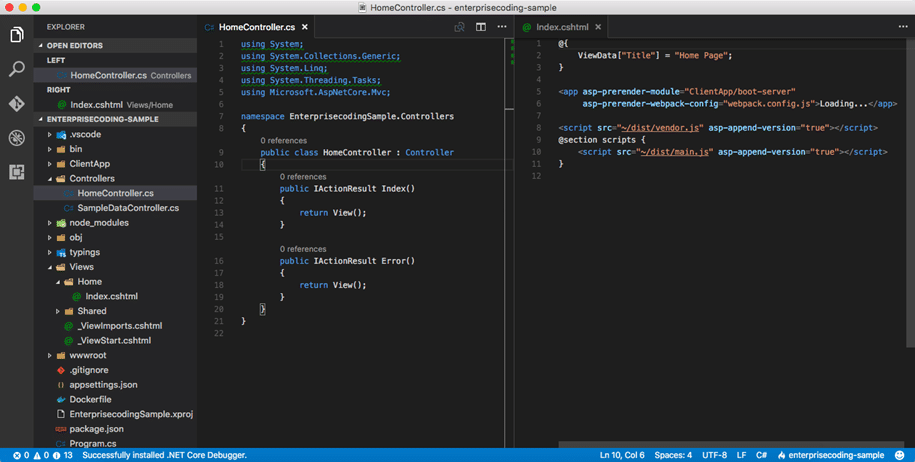The width and height of the screenshot is (915, 462).
Task: Click the info count 13 in status bar
Action: click(x=62, y=455)
